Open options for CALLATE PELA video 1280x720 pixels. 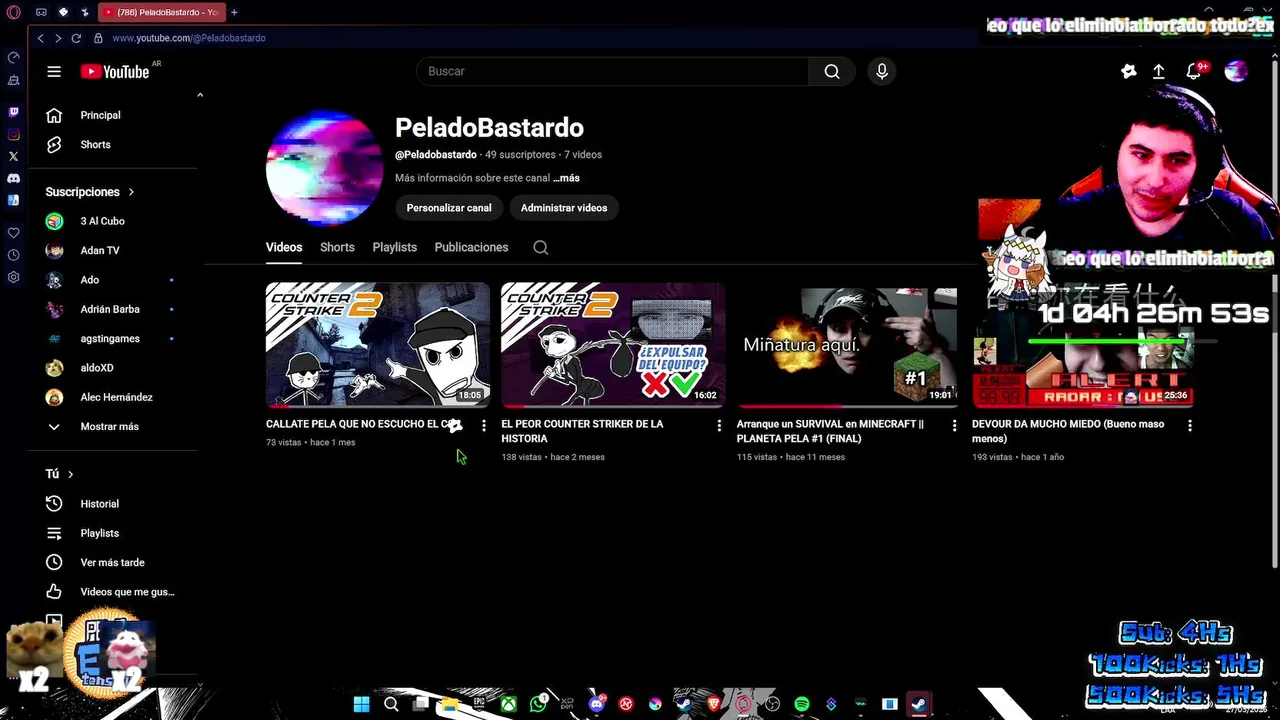(x=483, y=426)
